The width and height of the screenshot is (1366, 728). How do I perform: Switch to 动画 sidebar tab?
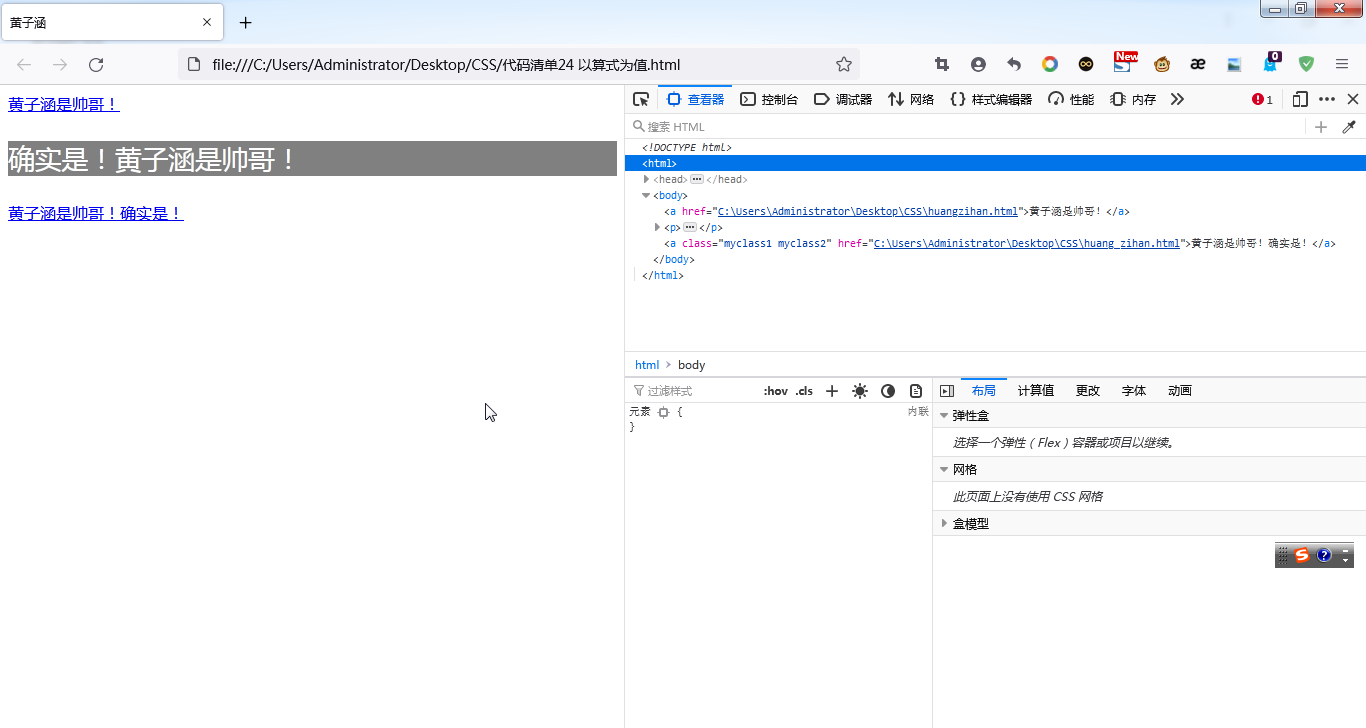1180,391
